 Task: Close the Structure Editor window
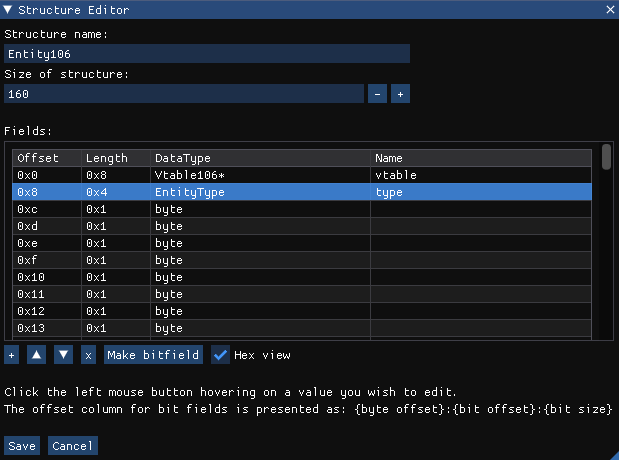(x=610, y=9)
